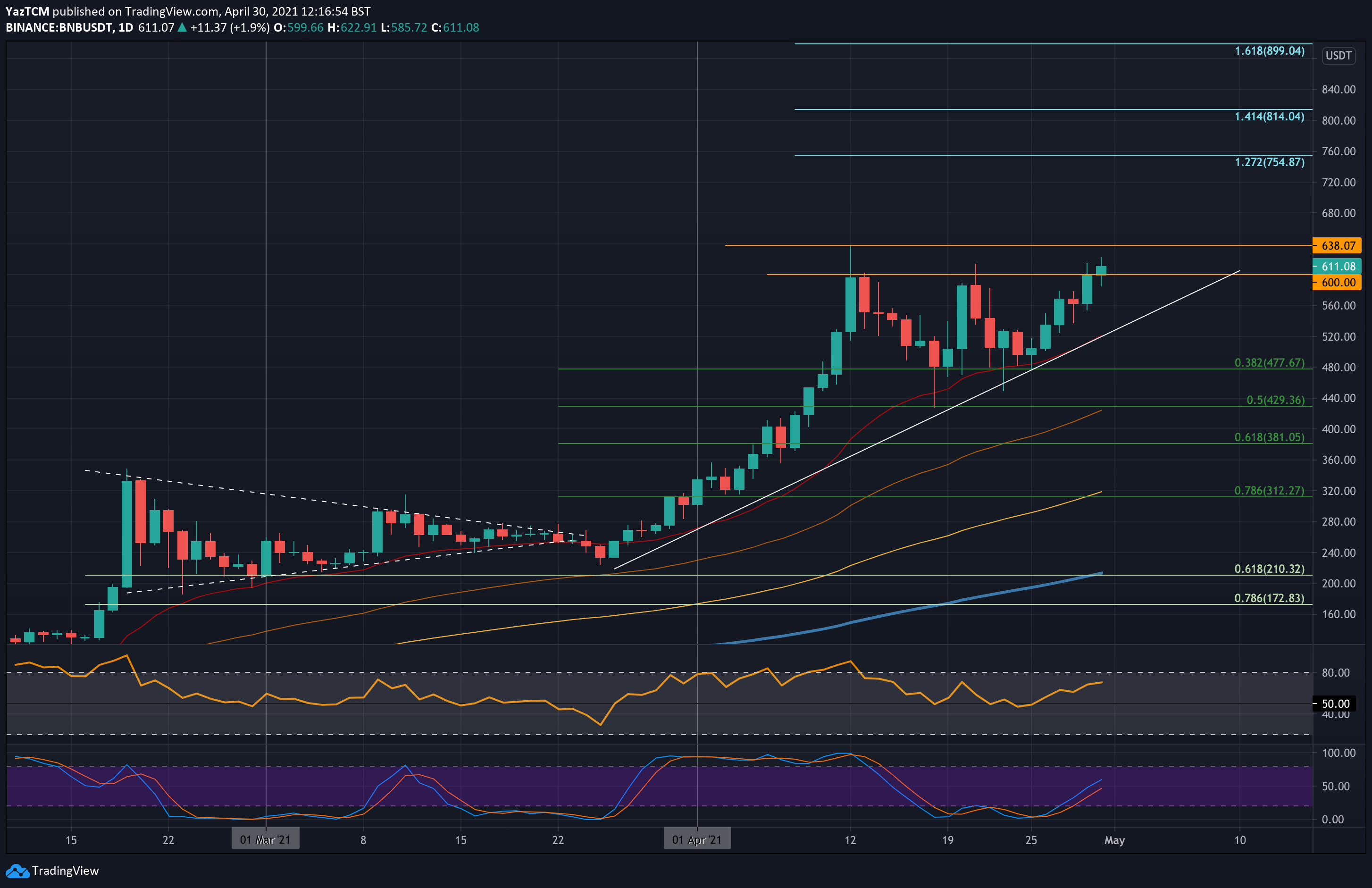
Task: Click the L:585.72 low value
Action: (x=403, y=28)
